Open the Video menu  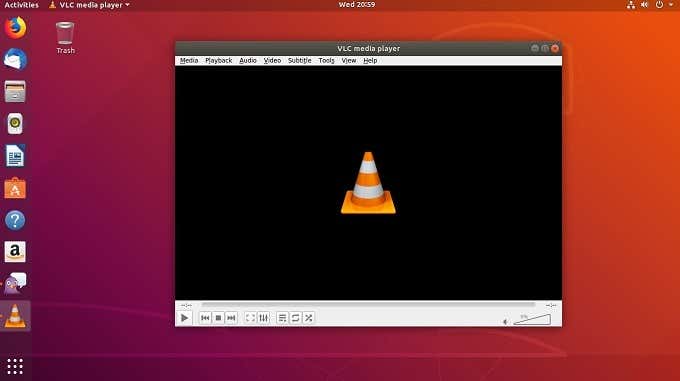pos(272,61)
